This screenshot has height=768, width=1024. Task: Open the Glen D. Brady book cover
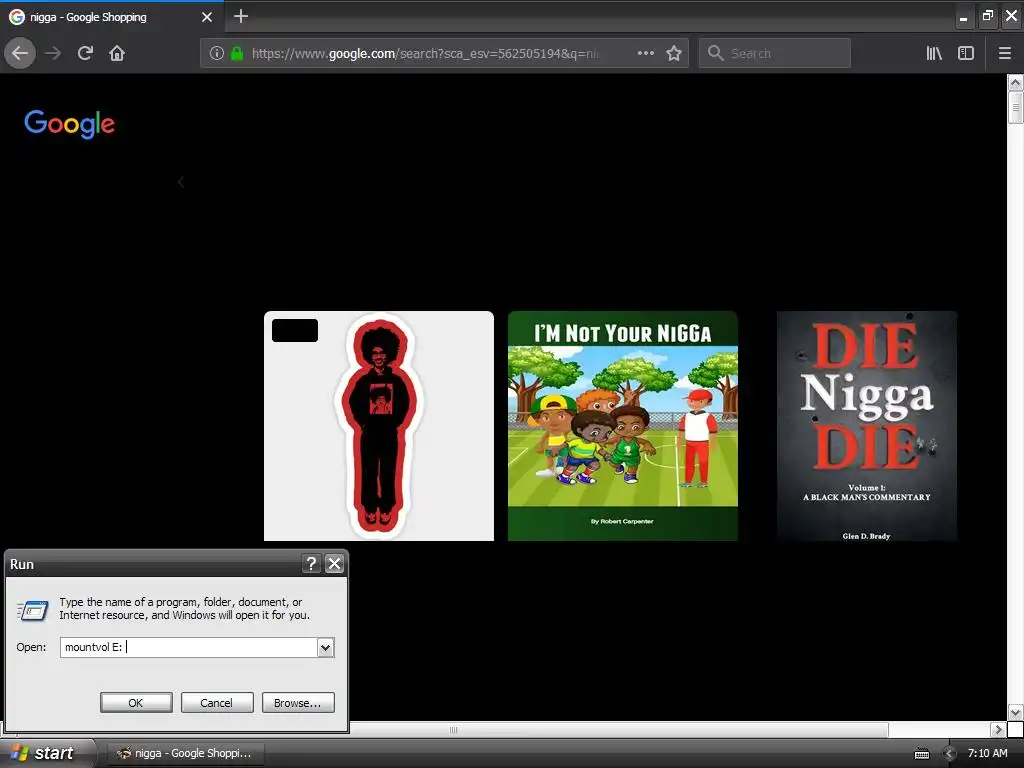(x=867, y=426)
